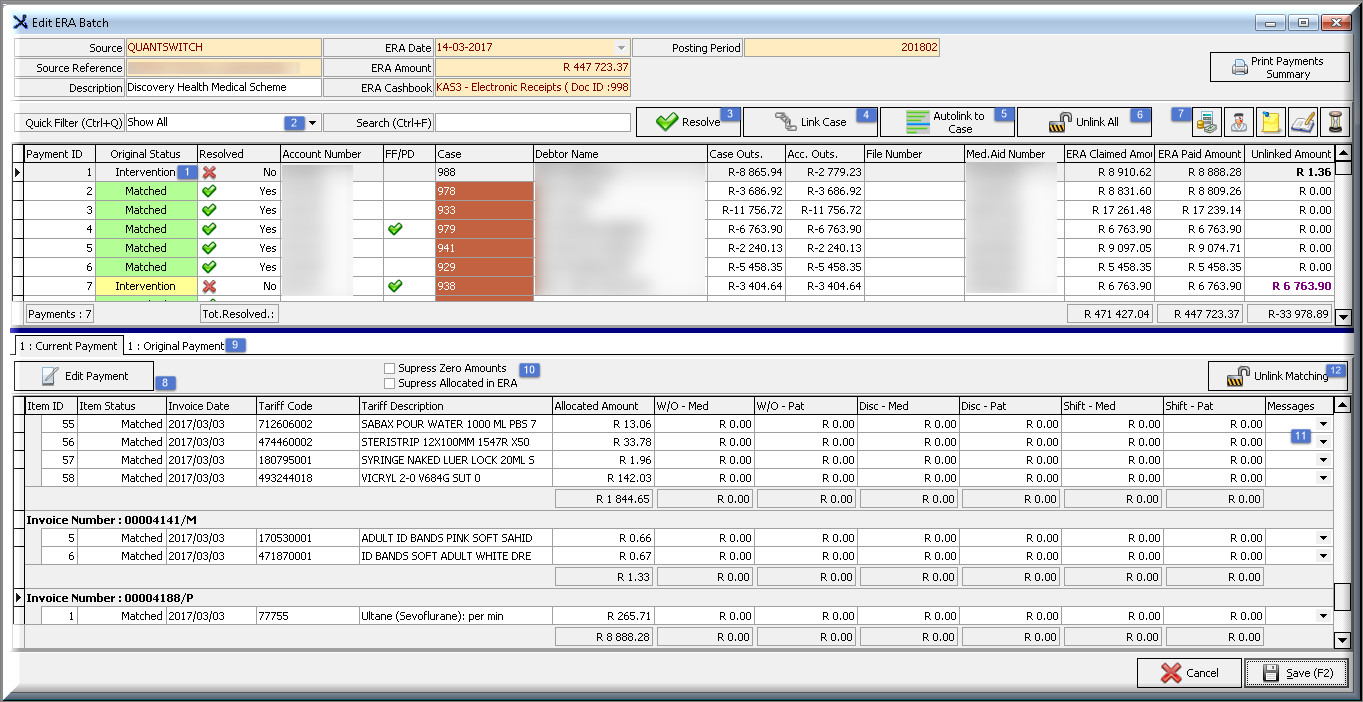
Task: Click green check resolved icon for payment 2
Action: (209, 191)
